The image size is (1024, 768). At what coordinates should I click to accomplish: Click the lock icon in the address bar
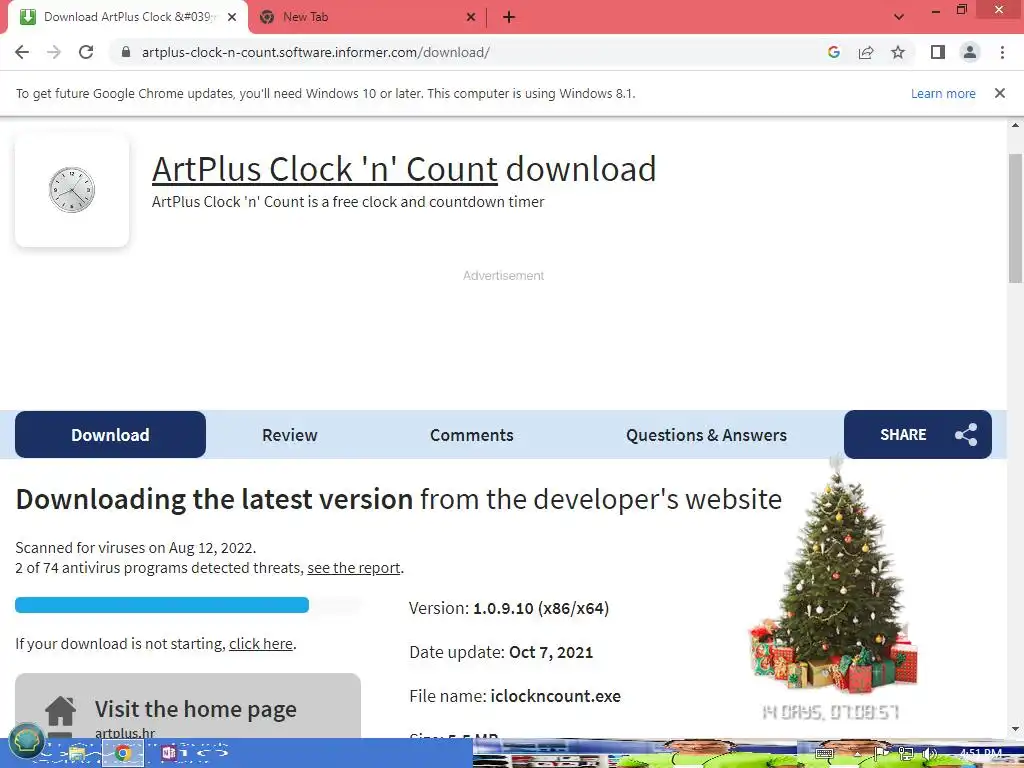(126, 52)
